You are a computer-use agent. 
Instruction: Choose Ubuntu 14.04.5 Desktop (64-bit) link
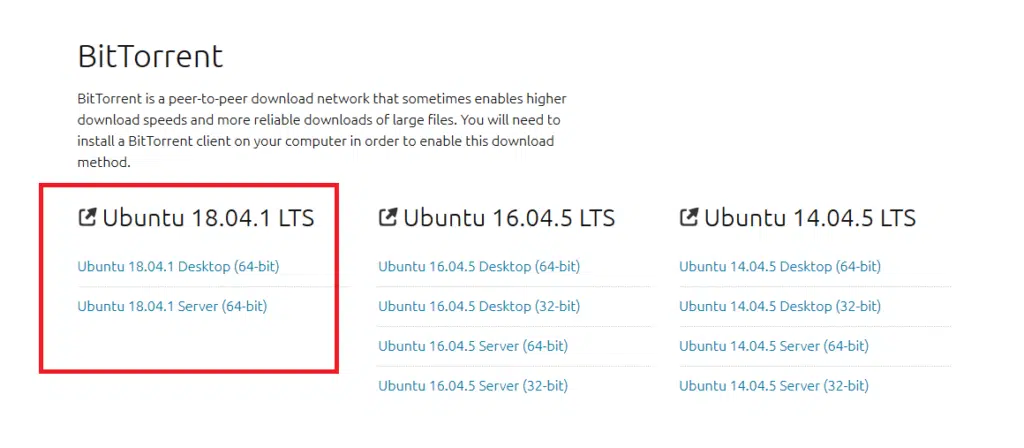click(x=780, y=266)
